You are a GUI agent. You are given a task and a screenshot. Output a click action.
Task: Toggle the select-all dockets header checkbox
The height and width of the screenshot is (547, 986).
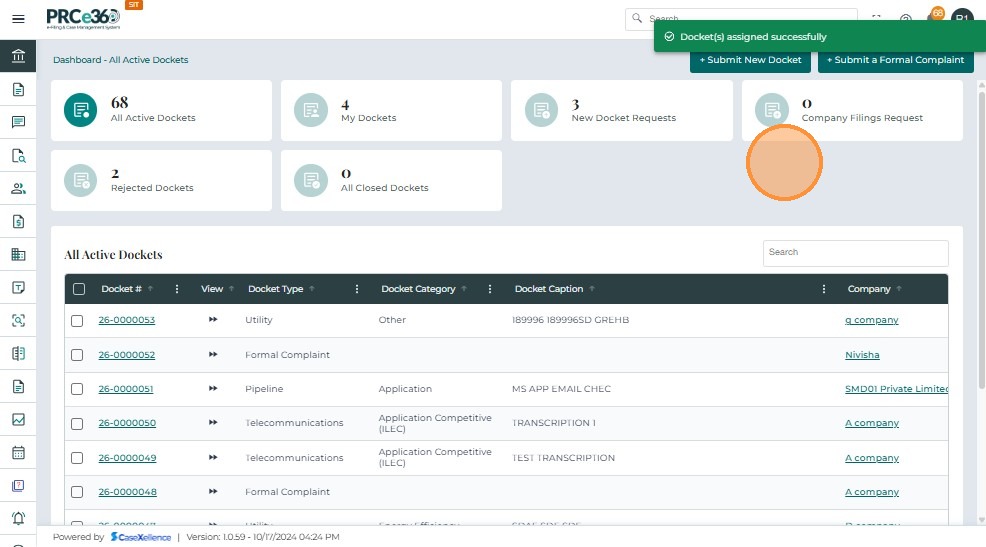click(79, 289)
